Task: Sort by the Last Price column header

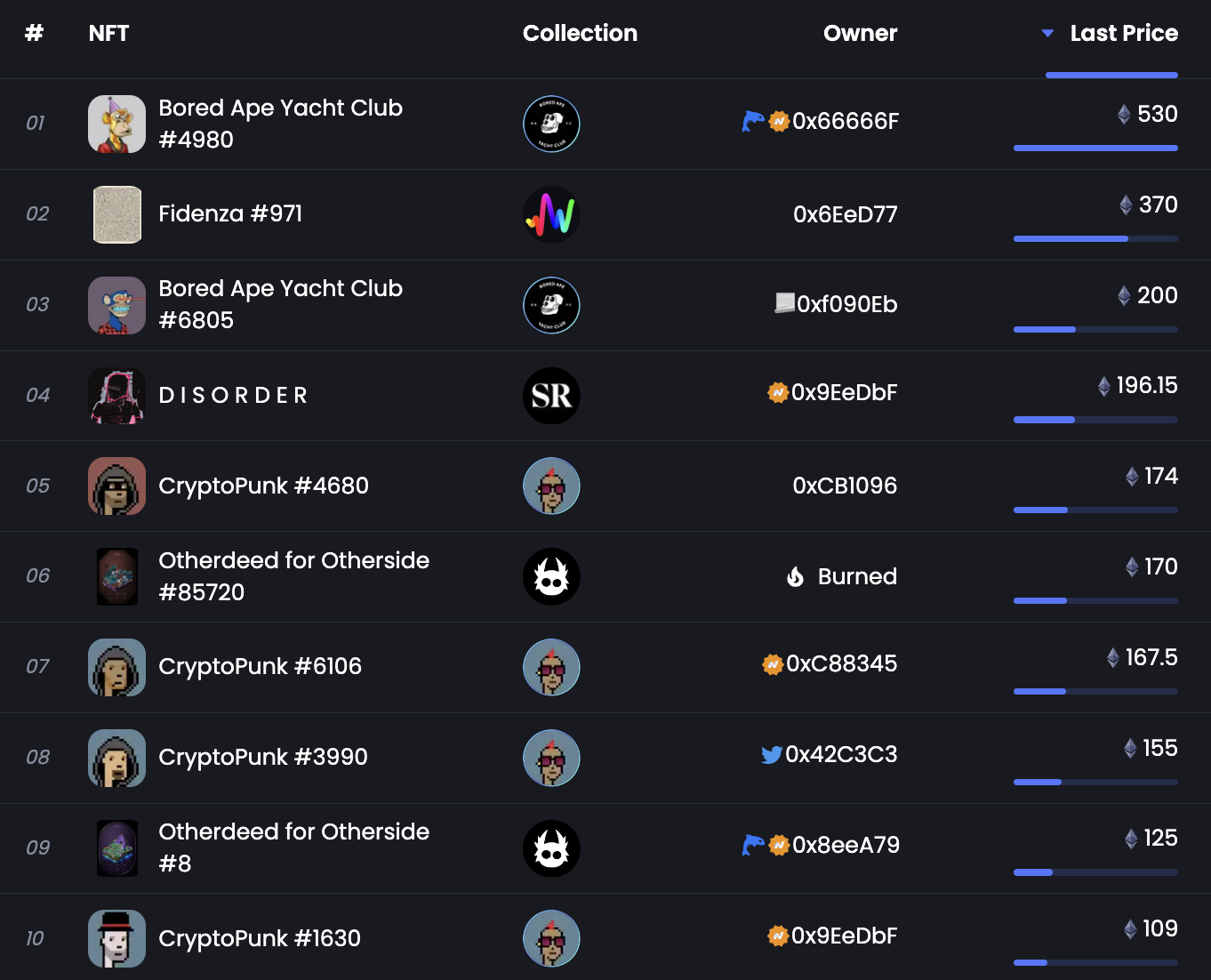Action: pos(1124,34)
